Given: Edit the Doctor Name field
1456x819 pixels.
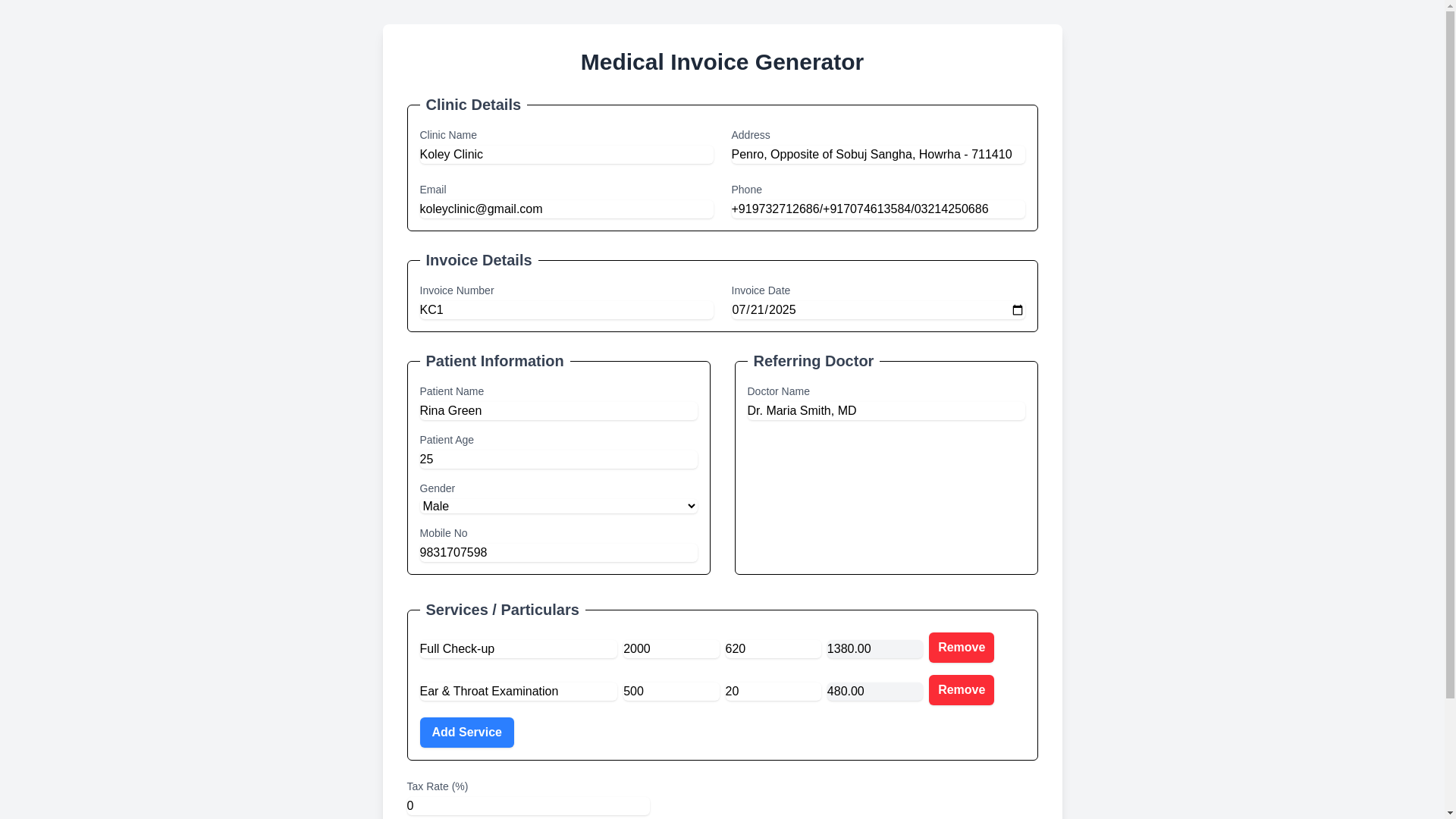Looking at the screenshot, I should tap(886, 411).
